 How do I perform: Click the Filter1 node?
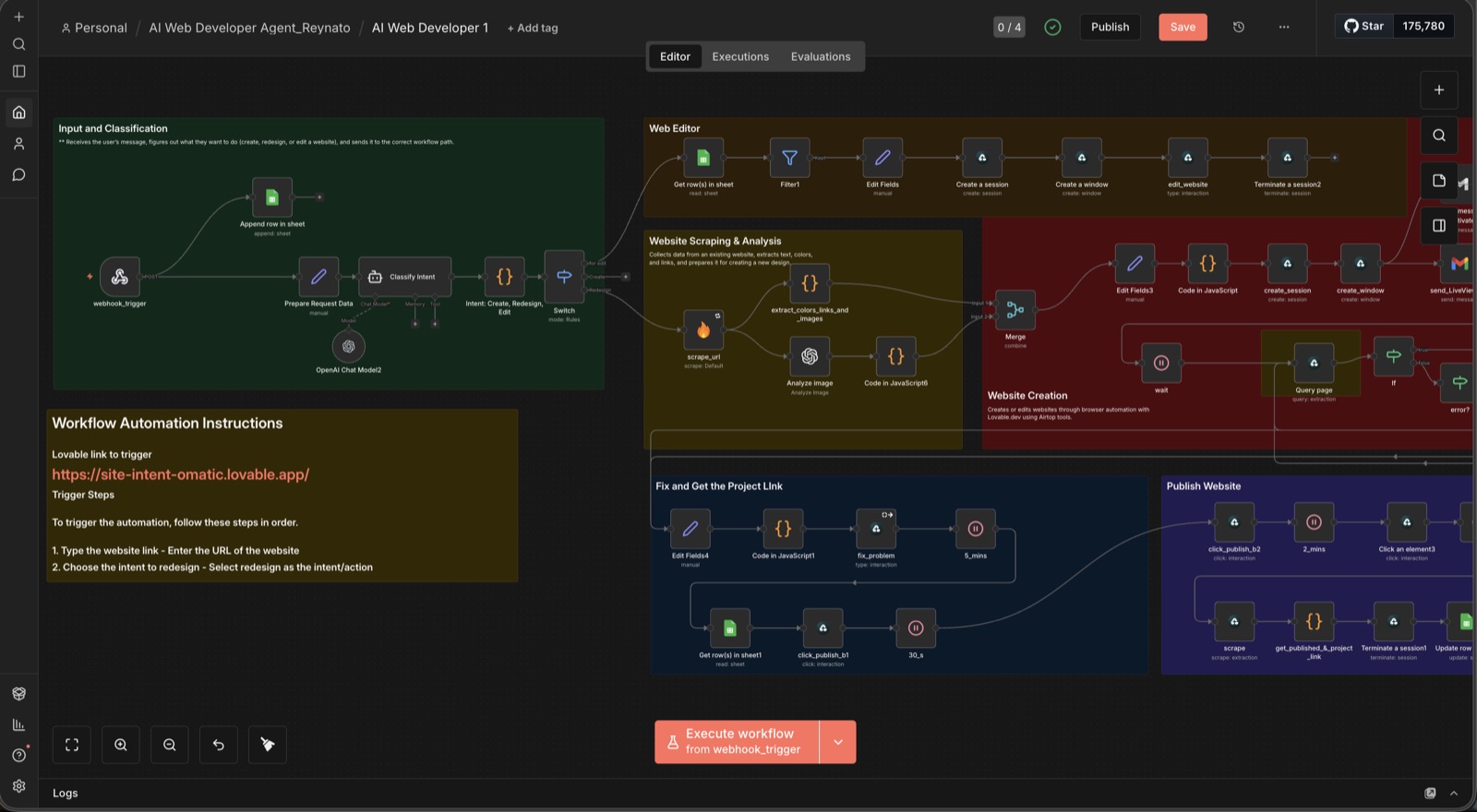[x=790, y=158]
